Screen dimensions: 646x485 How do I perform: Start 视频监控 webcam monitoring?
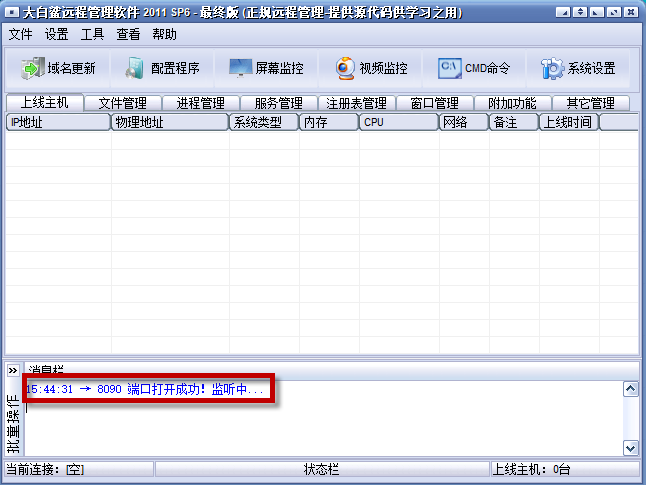pyautogui.click(x=371, y=68)
